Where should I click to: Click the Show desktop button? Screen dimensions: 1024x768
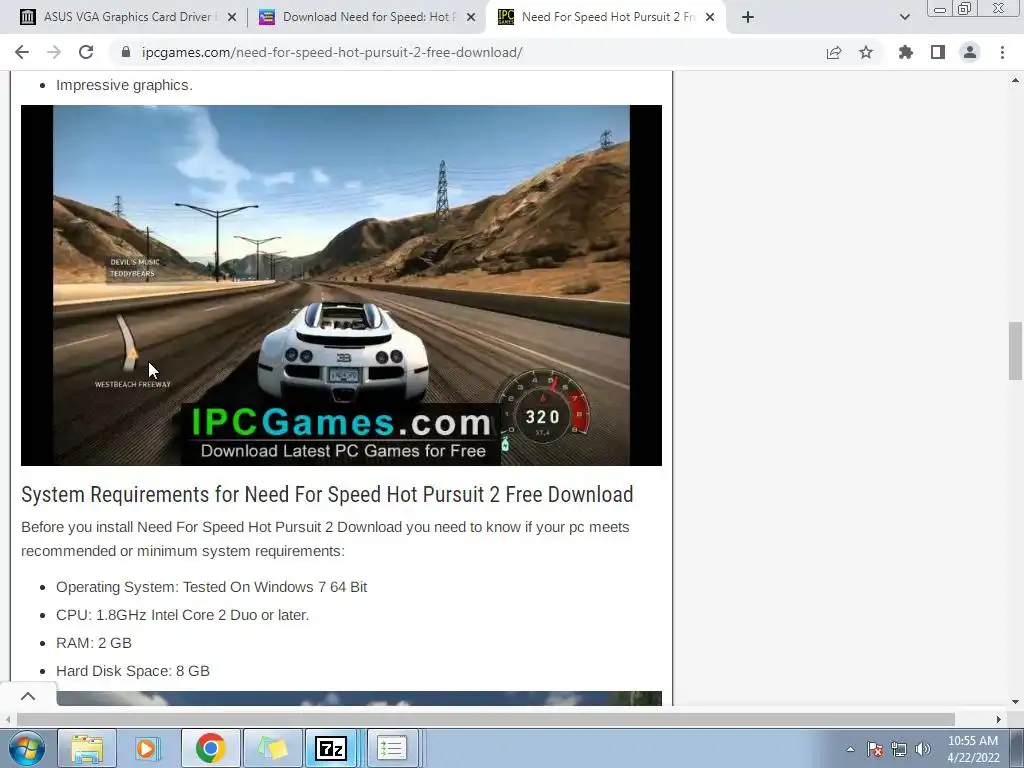tap(1017, 749)
